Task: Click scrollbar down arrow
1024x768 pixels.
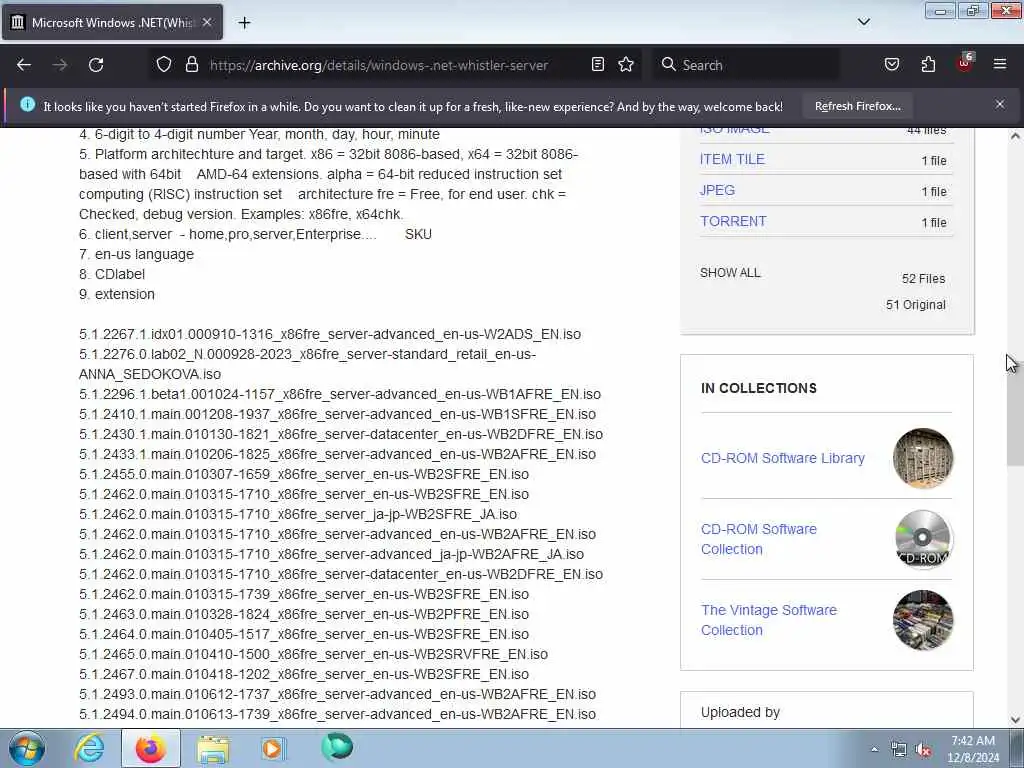Action: [x=1015, y=720]
